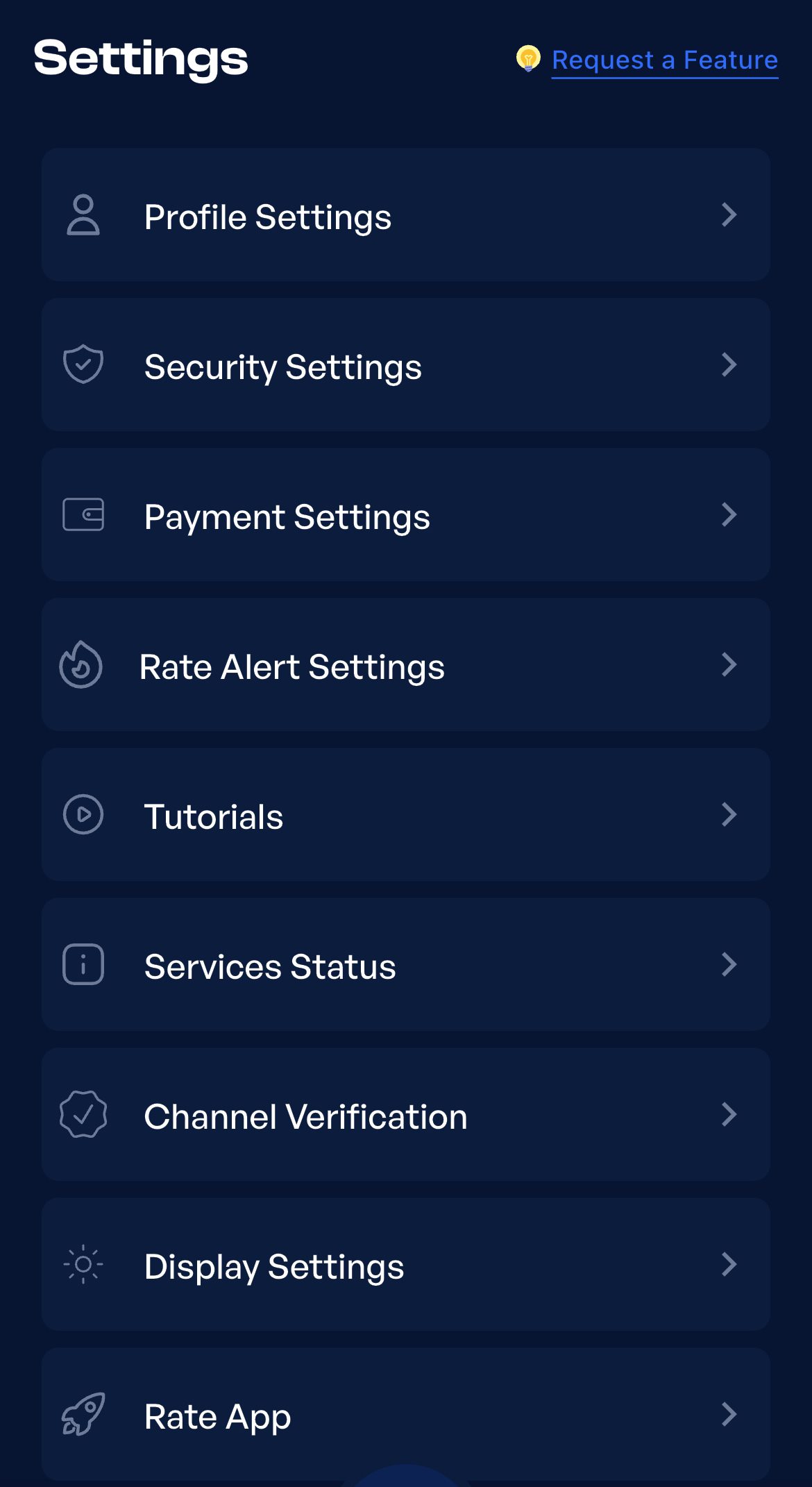Click the sun icon for Display Settings
The height and width of the screenshot is (1487, 812).
pos(83,1264)
